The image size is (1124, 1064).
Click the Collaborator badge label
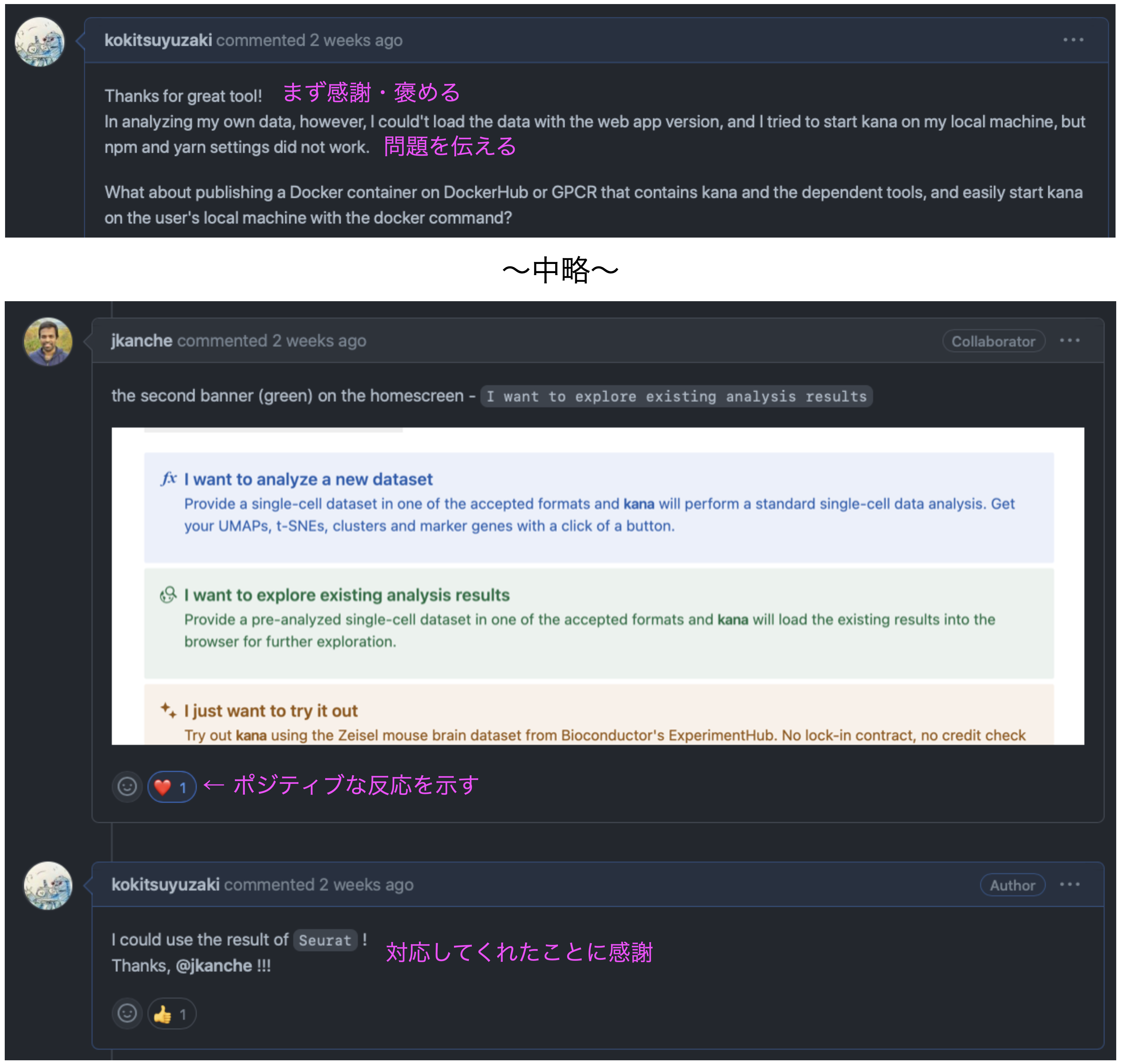click(994, 341)
